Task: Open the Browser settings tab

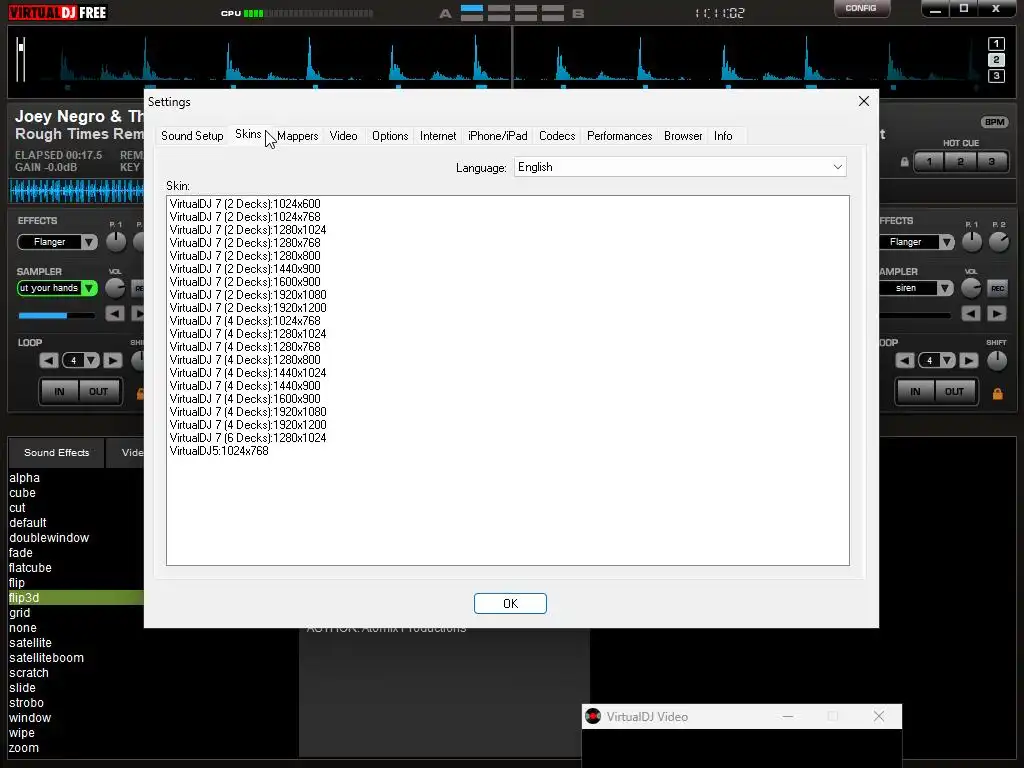Action: click(683, 136)
